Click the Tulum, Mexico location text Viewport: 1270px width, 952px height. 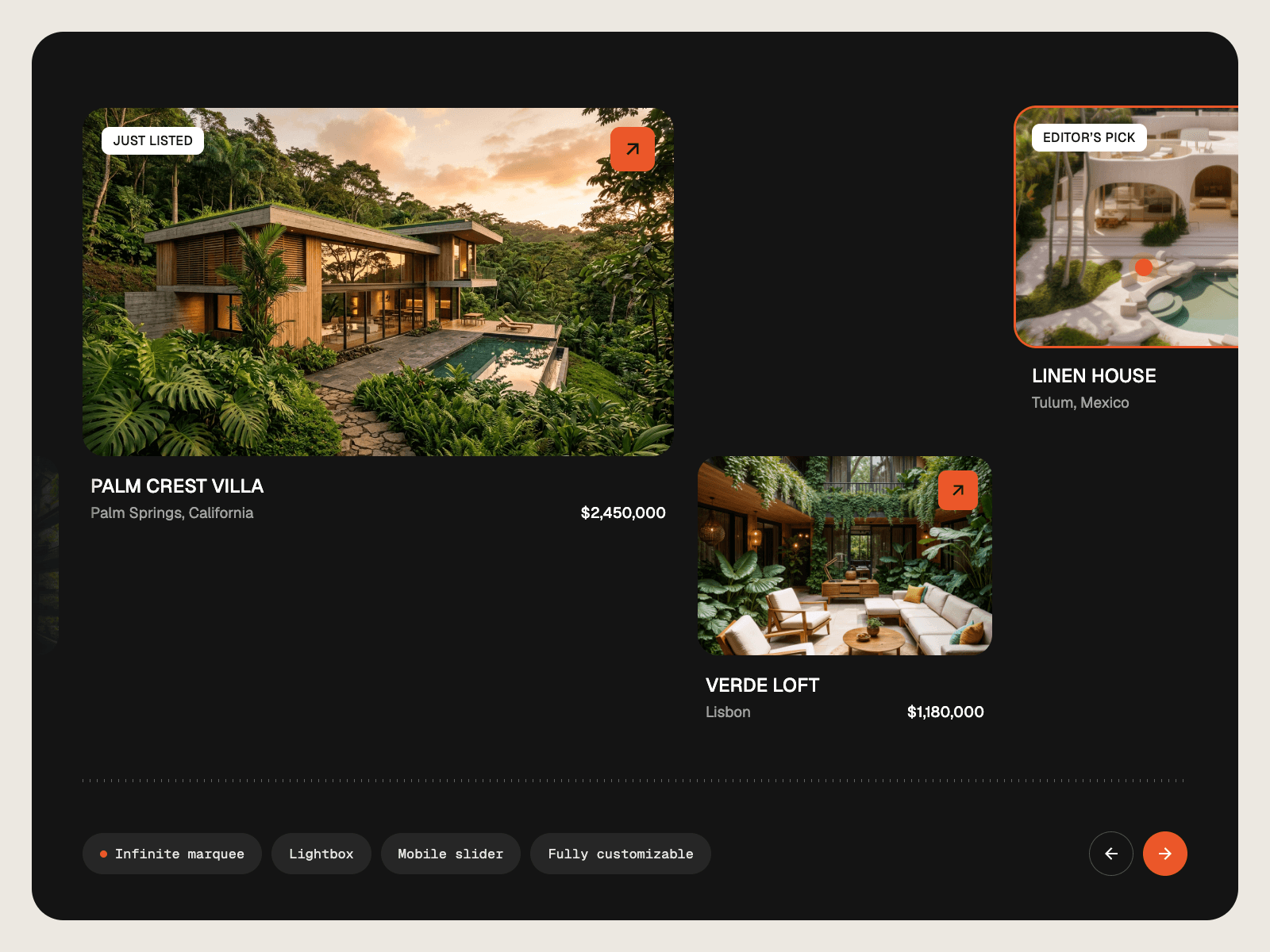[x=1080, y=403]
